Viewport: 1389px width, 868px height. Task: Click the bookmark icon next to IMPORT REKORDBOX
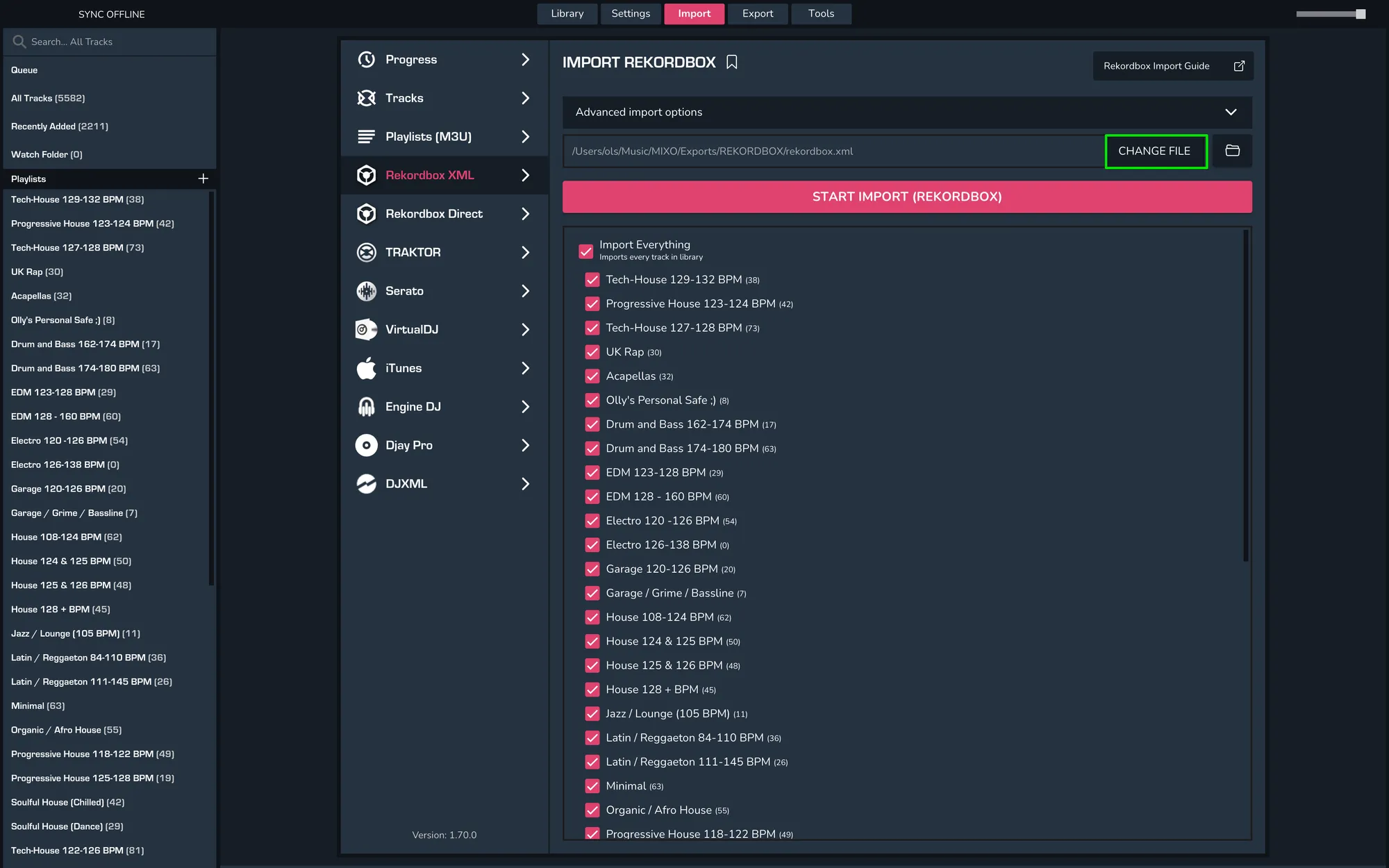tap(732, 62)
